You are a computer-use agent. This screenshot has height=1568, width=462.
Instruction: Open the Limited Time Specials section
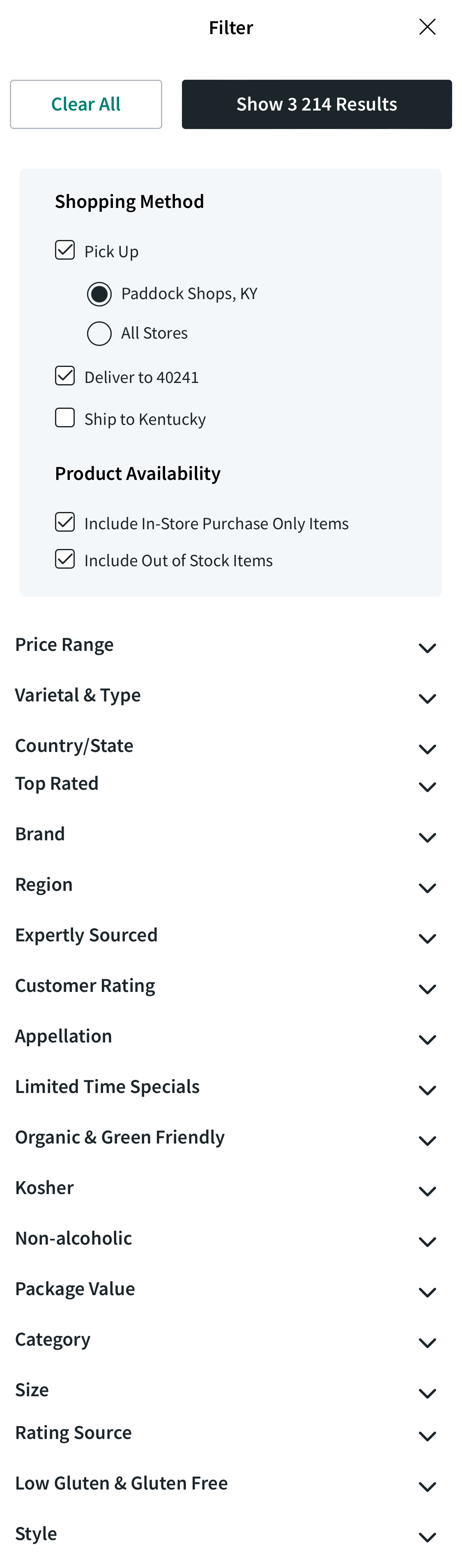(x=428, y=1090)
